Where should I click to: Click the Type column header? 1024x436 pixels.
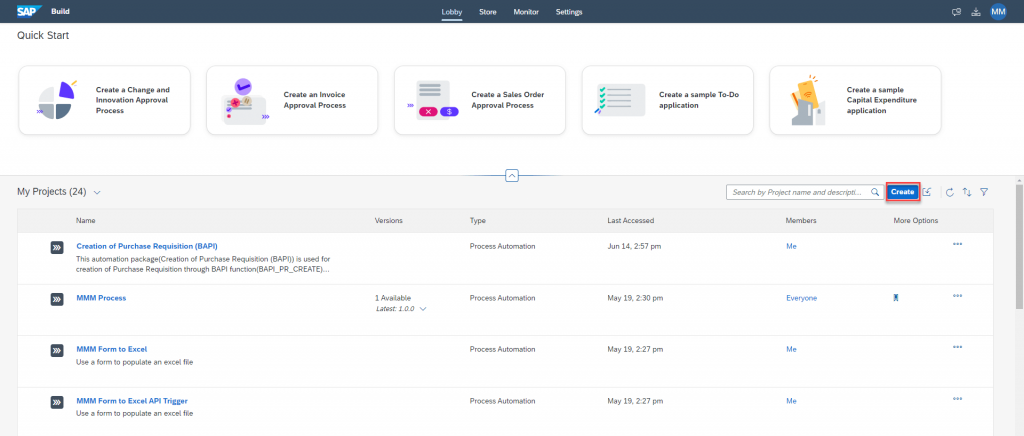coord(477,221)
